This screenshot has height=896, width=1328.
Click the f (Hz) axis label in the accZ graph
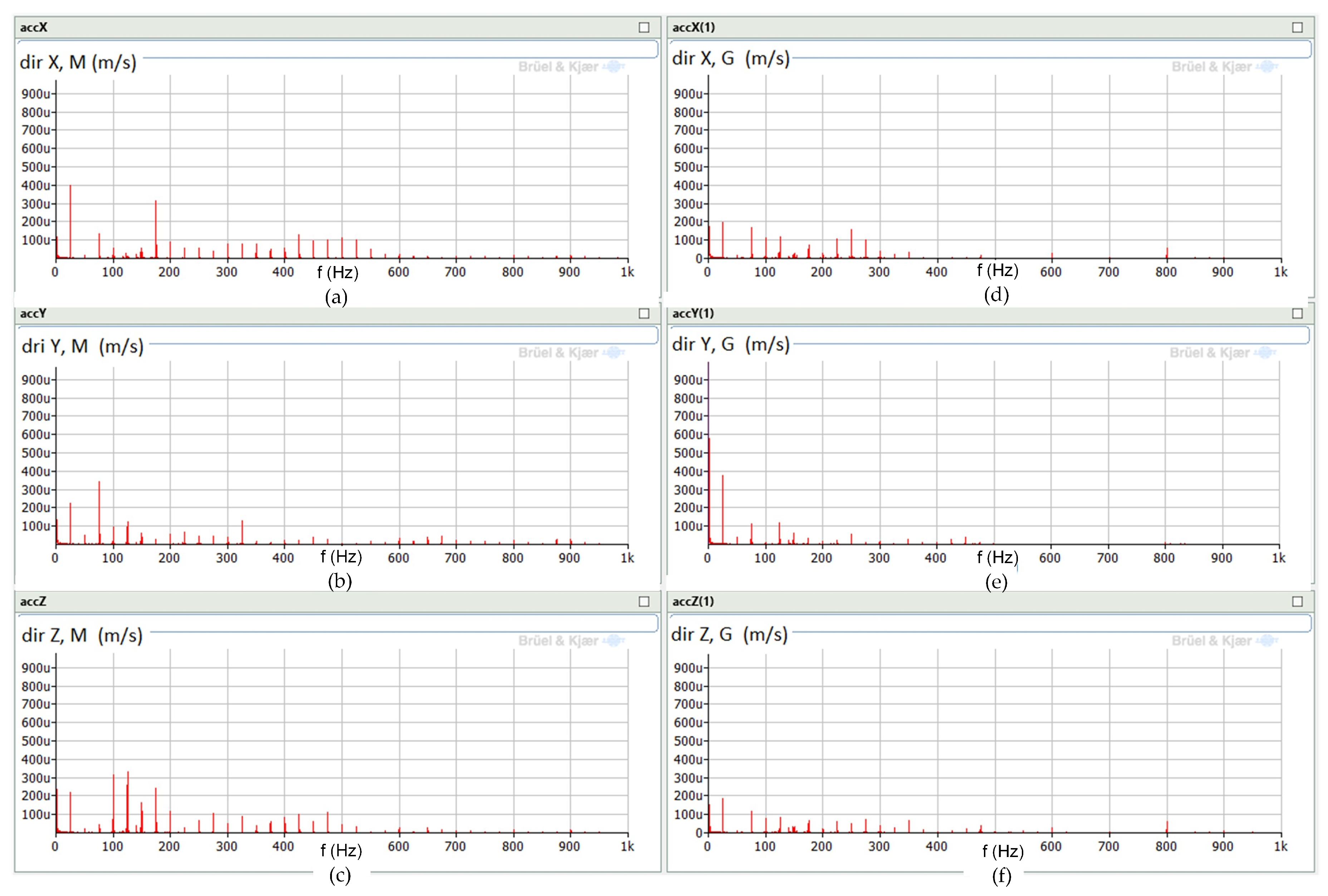[341, 851]
